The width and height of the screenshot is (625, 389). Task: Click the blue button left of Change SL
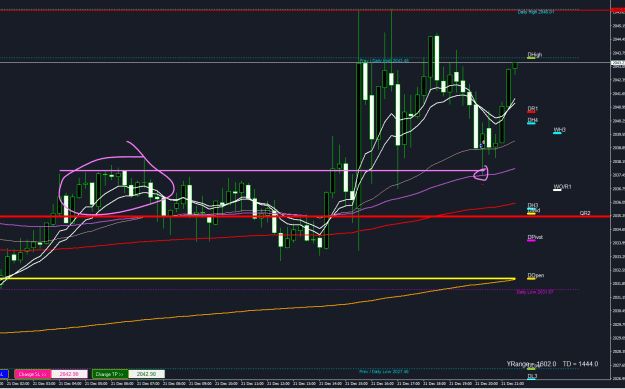pyautogui.click(x=4, y=374)
